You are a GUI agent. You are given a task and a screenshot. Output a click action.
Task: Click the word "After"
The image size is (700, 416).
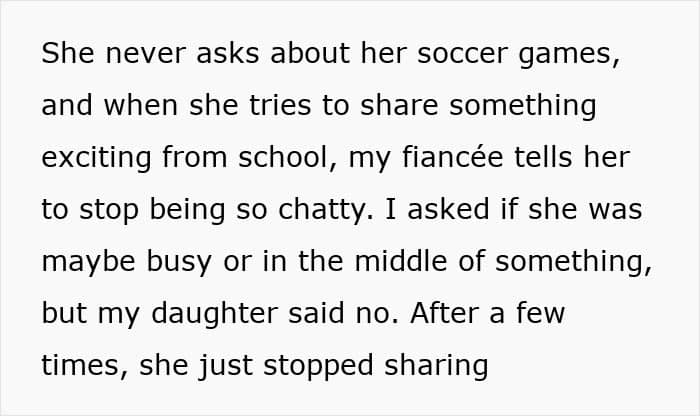(444, 312)
